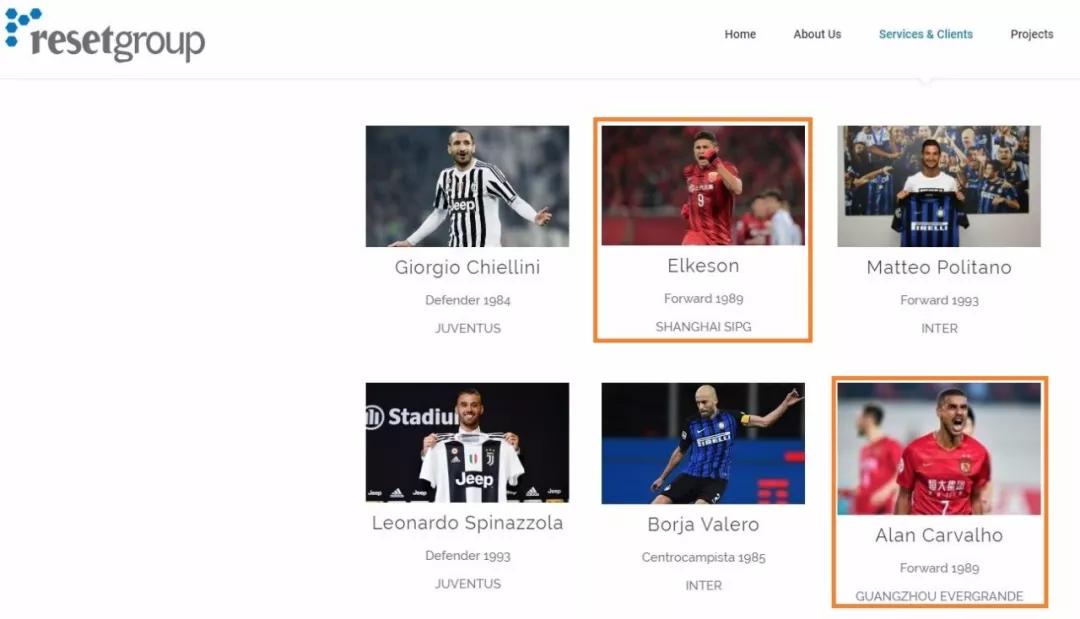Open the Home menu item

point(740,34)
